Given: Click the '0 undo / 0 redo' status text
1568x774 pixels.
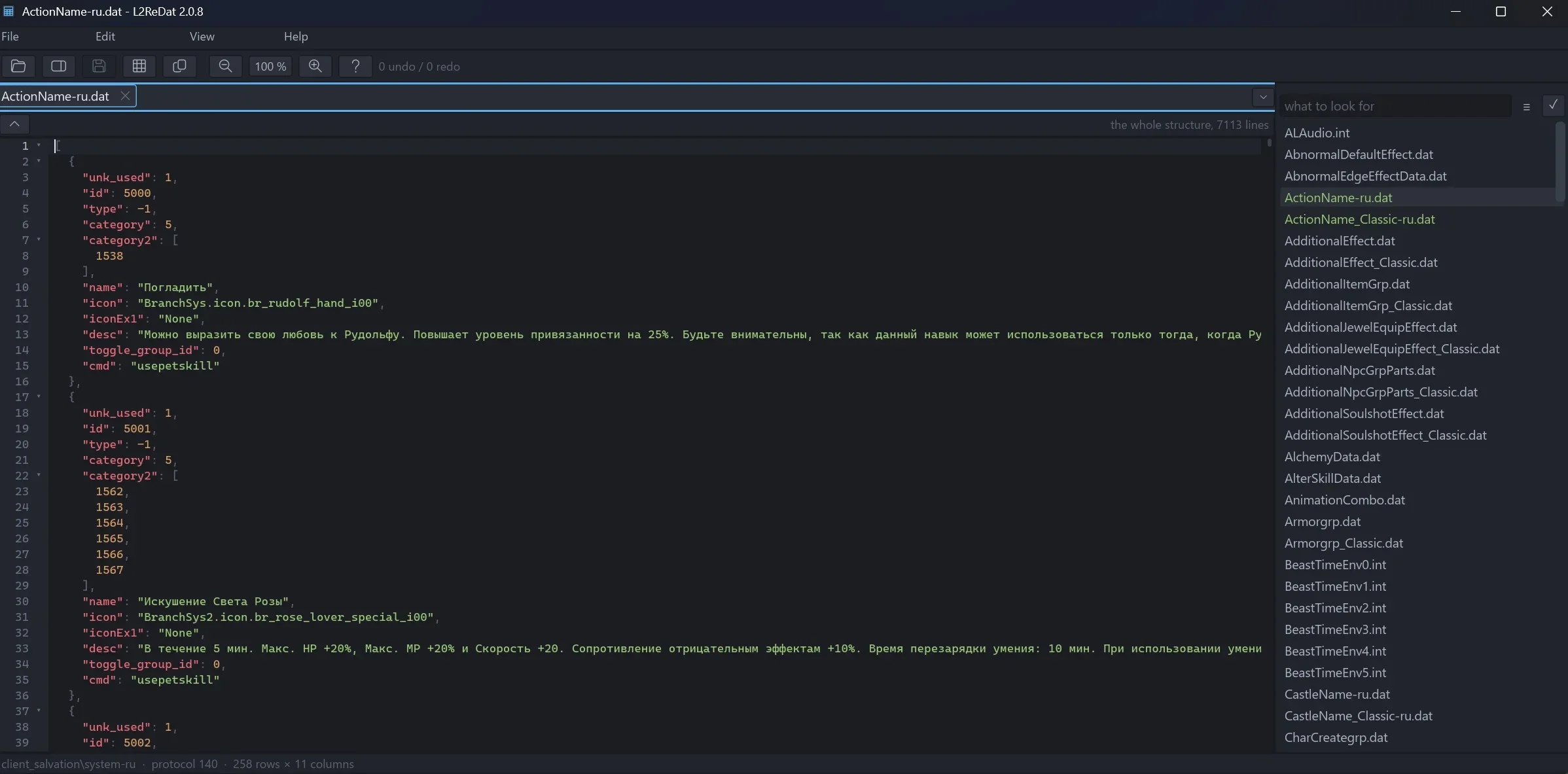Looking at the screenshot, I should (x=419, y=67).
